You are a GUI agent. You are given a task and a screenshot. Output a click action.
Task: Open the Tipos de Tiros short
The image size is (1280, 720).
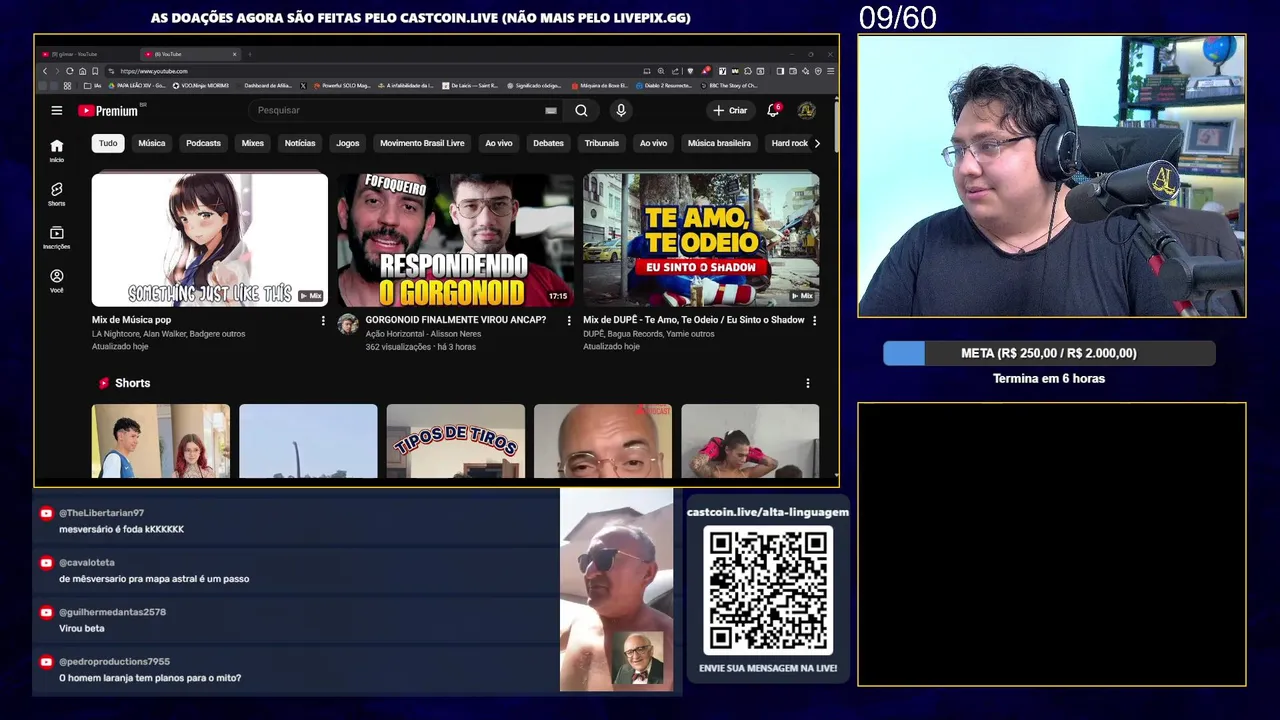456,441
